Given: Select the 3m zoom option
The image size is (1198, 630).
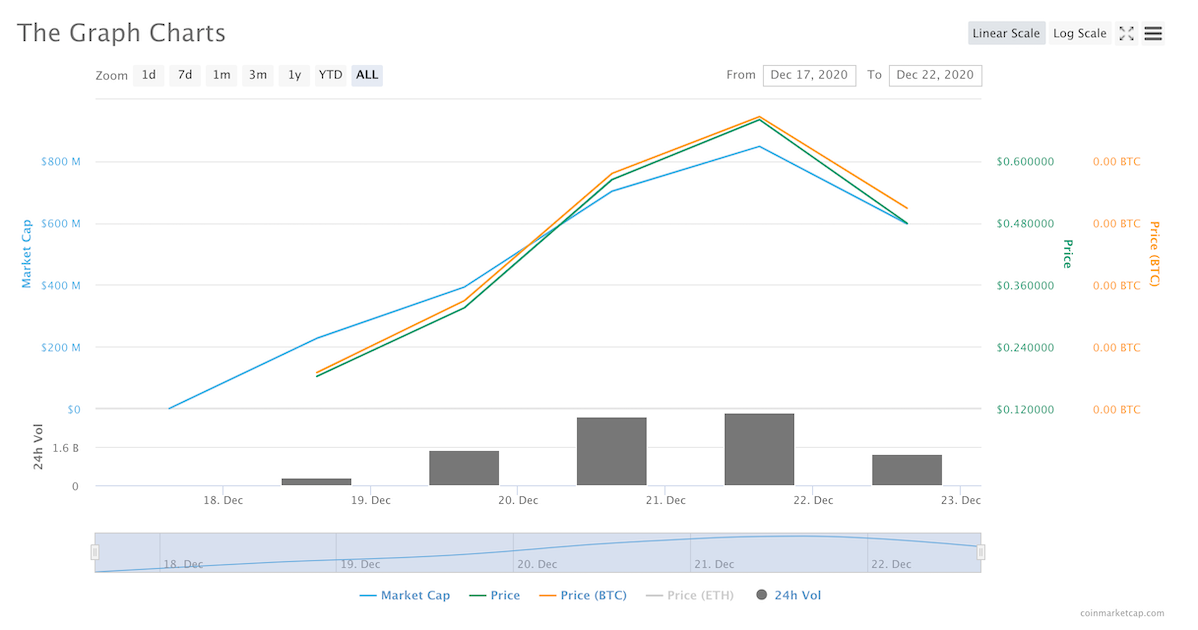Looking at the screenshot, I should (x=258, y=75).
